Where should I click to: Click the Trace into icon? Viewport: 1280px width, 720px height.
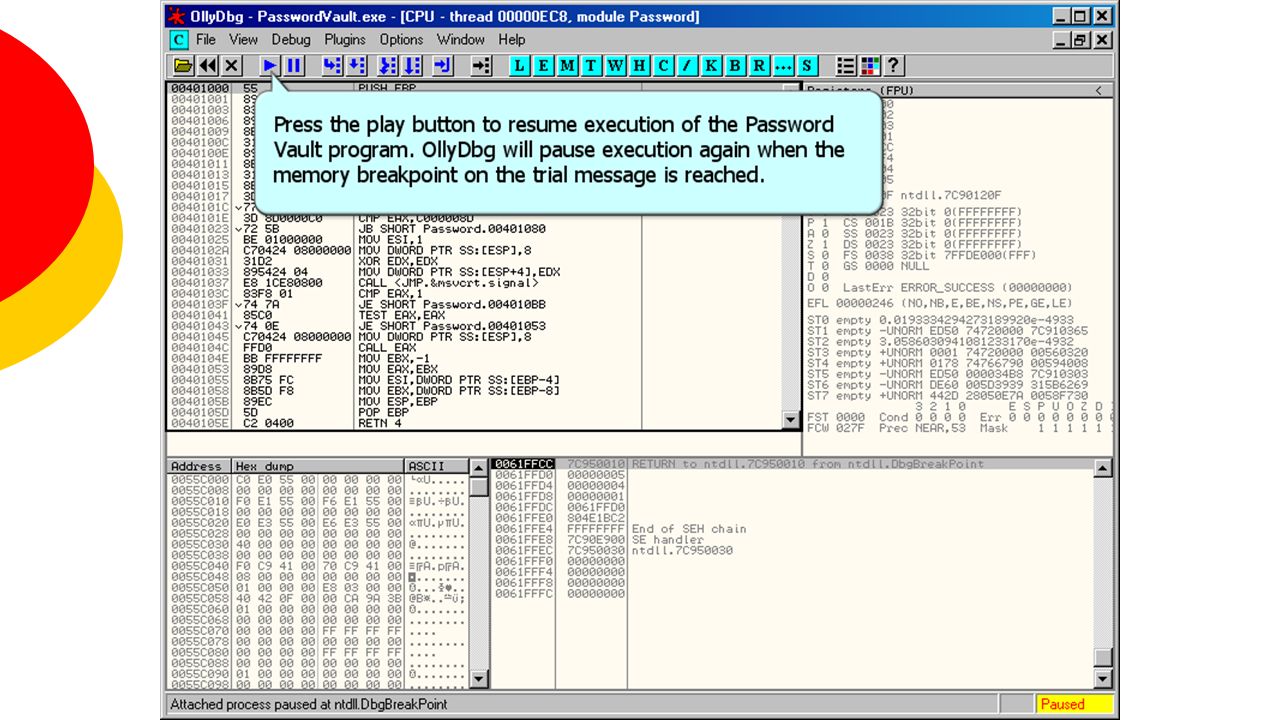[x=388, y=66]
